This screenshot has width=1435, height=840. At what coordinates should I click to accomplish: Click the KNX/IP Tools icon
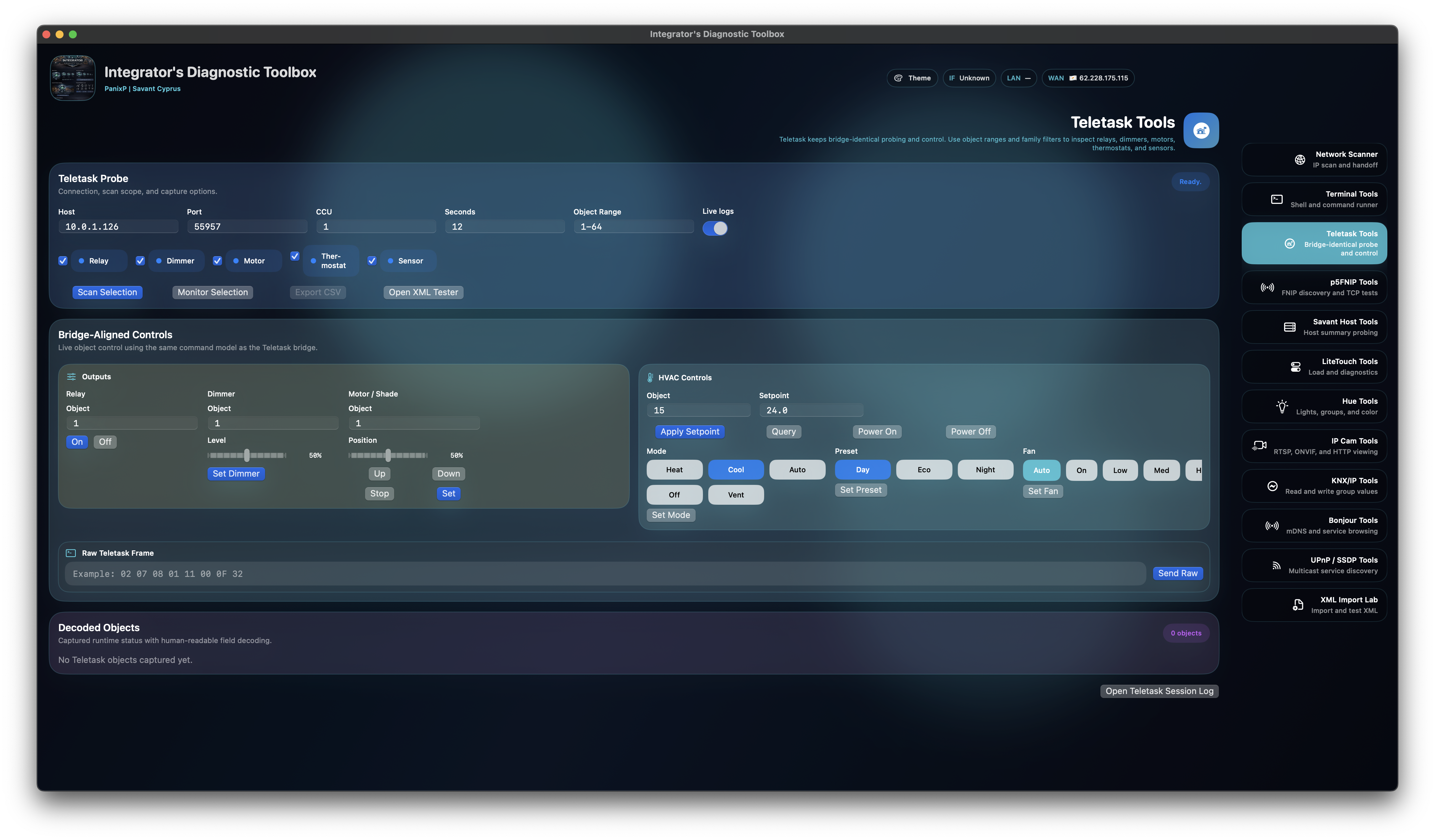click(1272, 486)
